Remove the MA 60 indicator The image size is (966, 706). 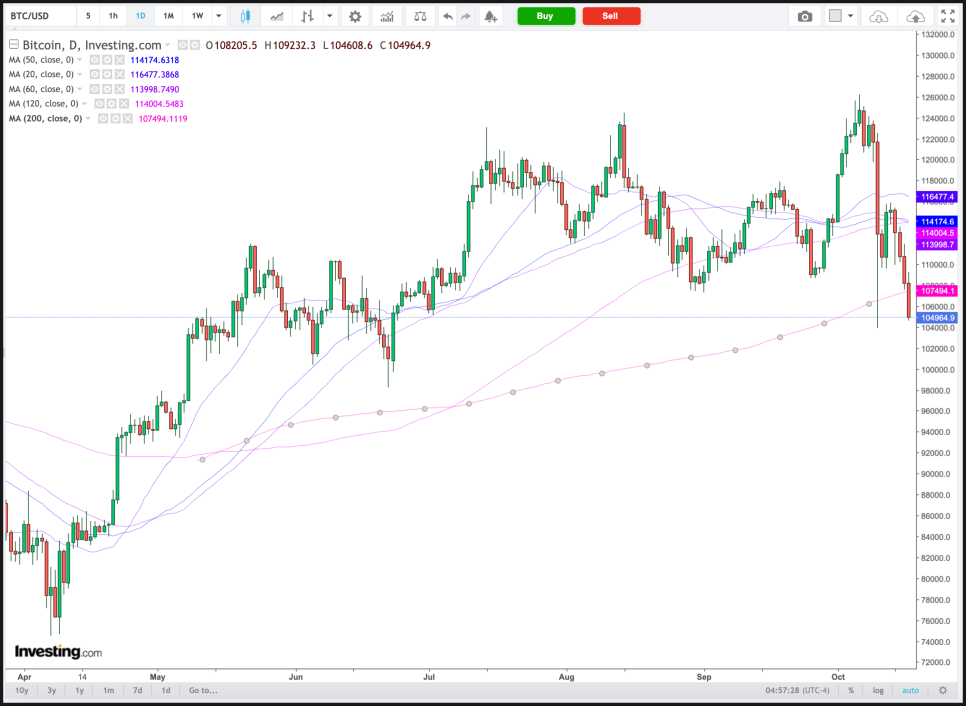point(119,89)
